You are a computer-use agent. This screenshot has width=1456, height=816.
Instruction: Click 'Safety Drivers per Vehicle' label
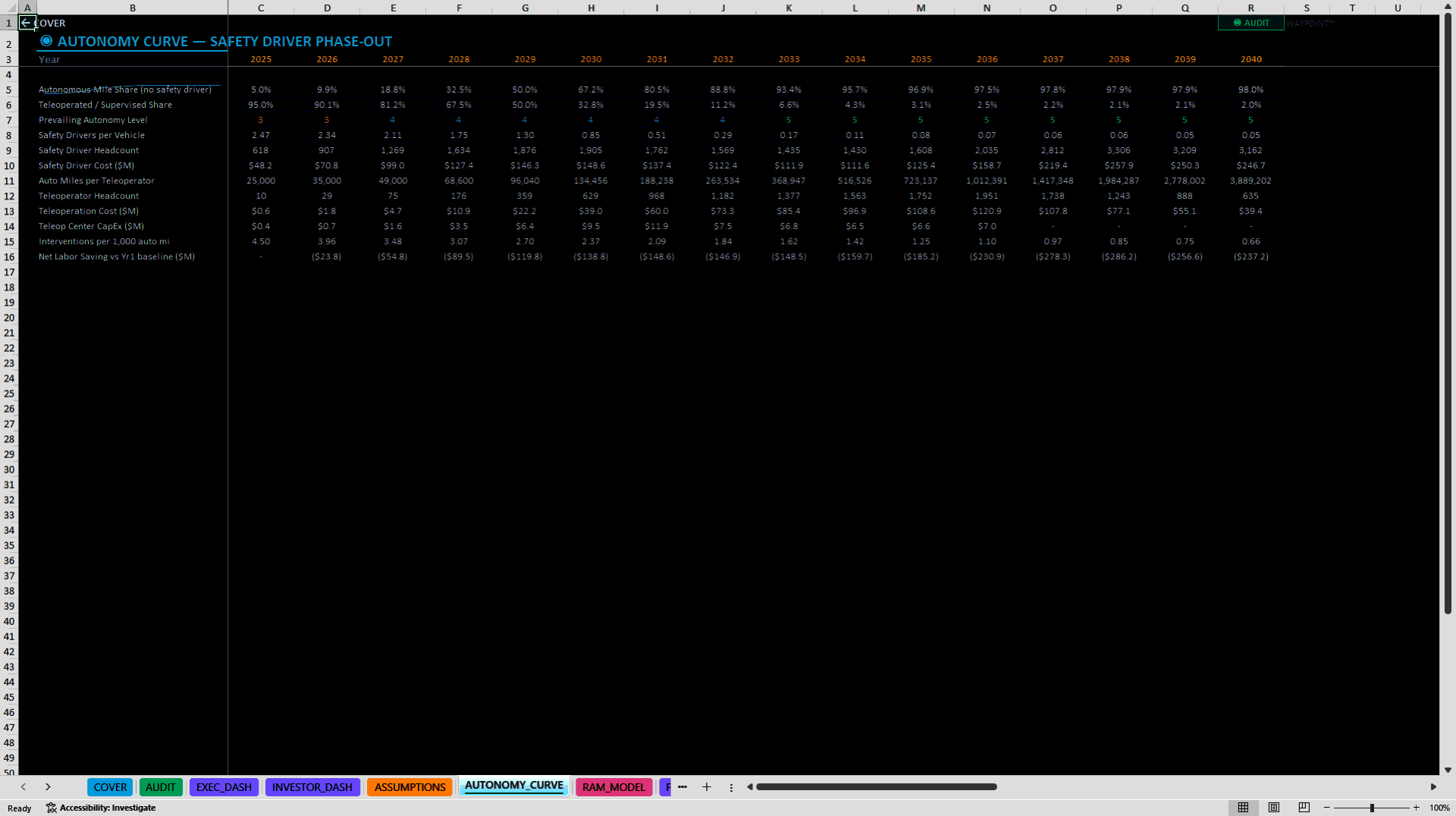pyautogui.click(x=92, y=135)
